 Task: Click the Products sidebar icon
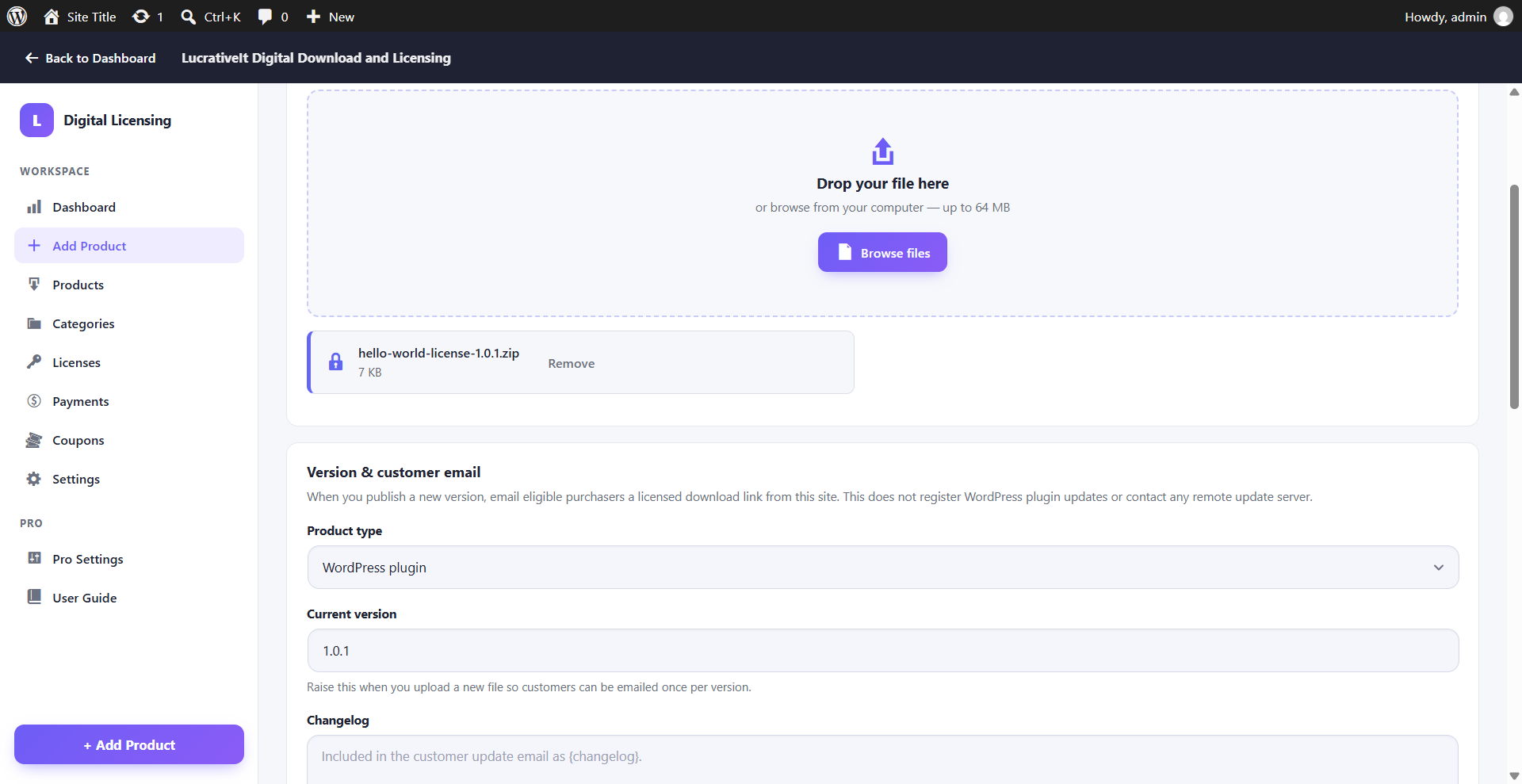coord(34,285)
